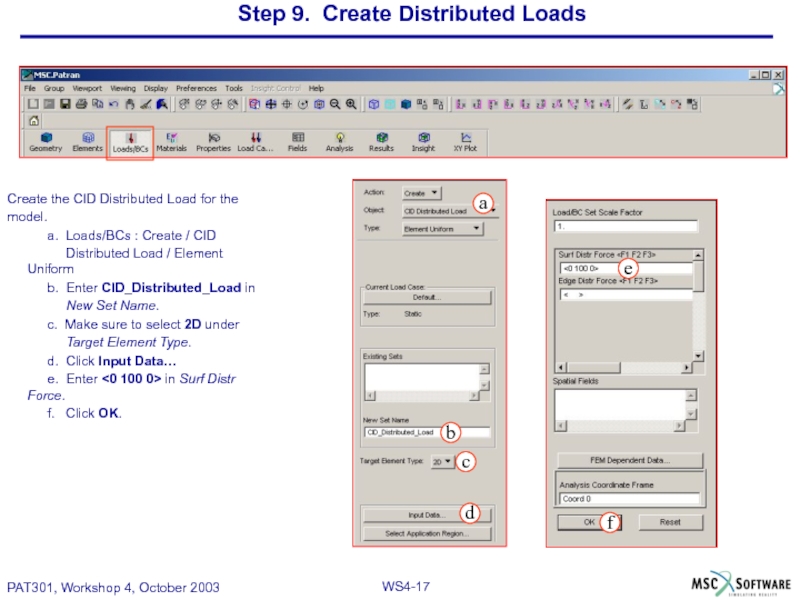Click the Analysis Coordinate Frame field
The height and width of the screenshot is (600, 800).
coord(630,498)
